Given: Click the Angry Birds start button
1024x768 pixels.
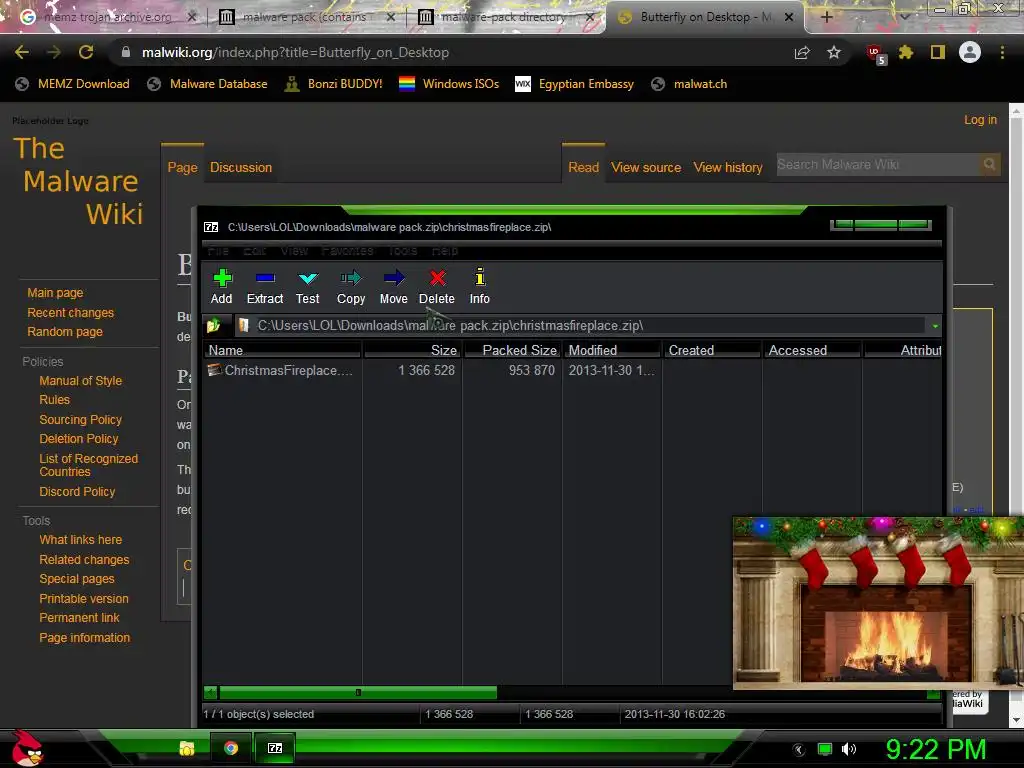Looking at the screenshot, I should [x=27, y=748].
